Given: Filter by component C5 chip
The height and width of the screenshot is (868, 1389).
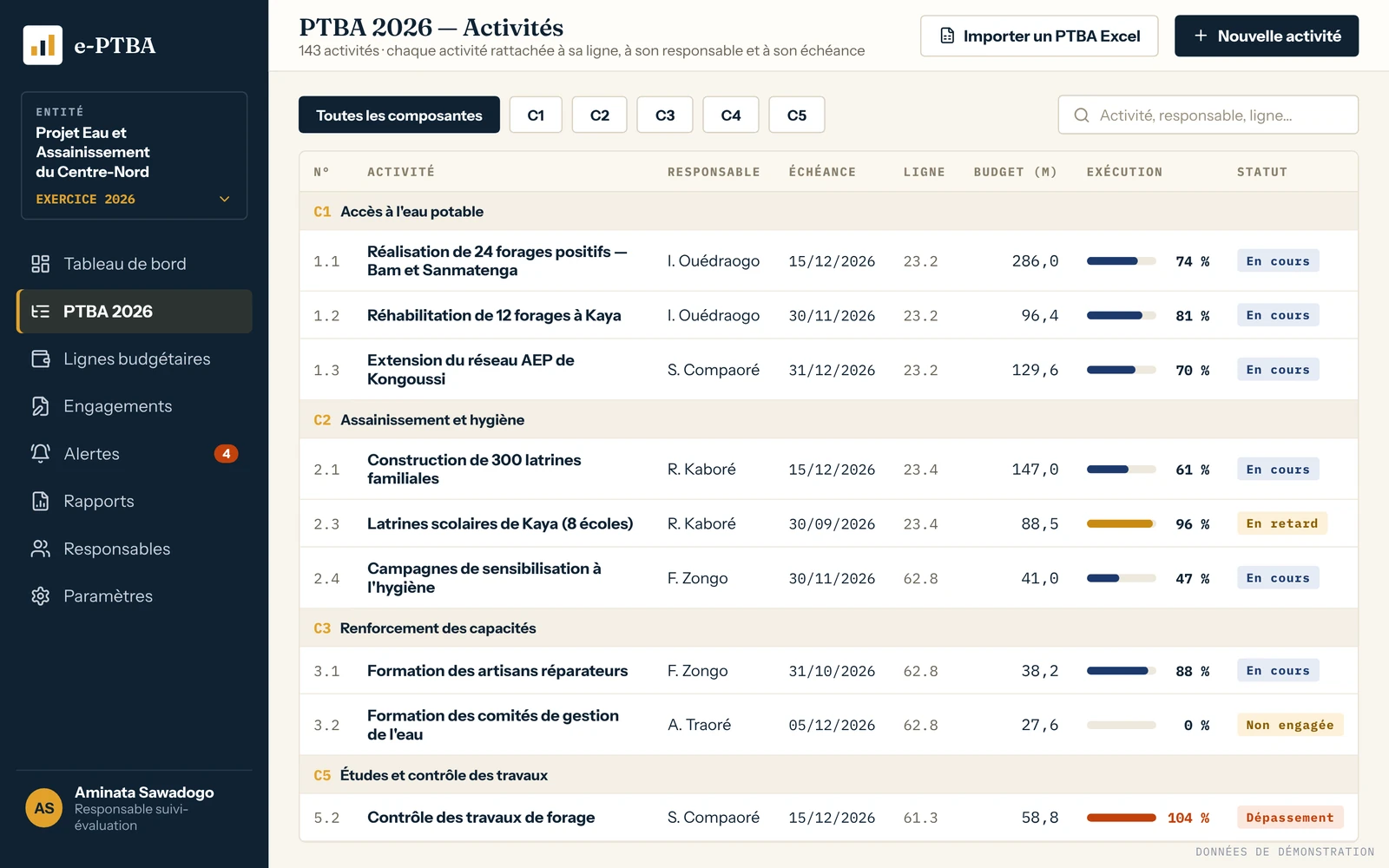Looking at the screenshot, I should coord(797,115).
